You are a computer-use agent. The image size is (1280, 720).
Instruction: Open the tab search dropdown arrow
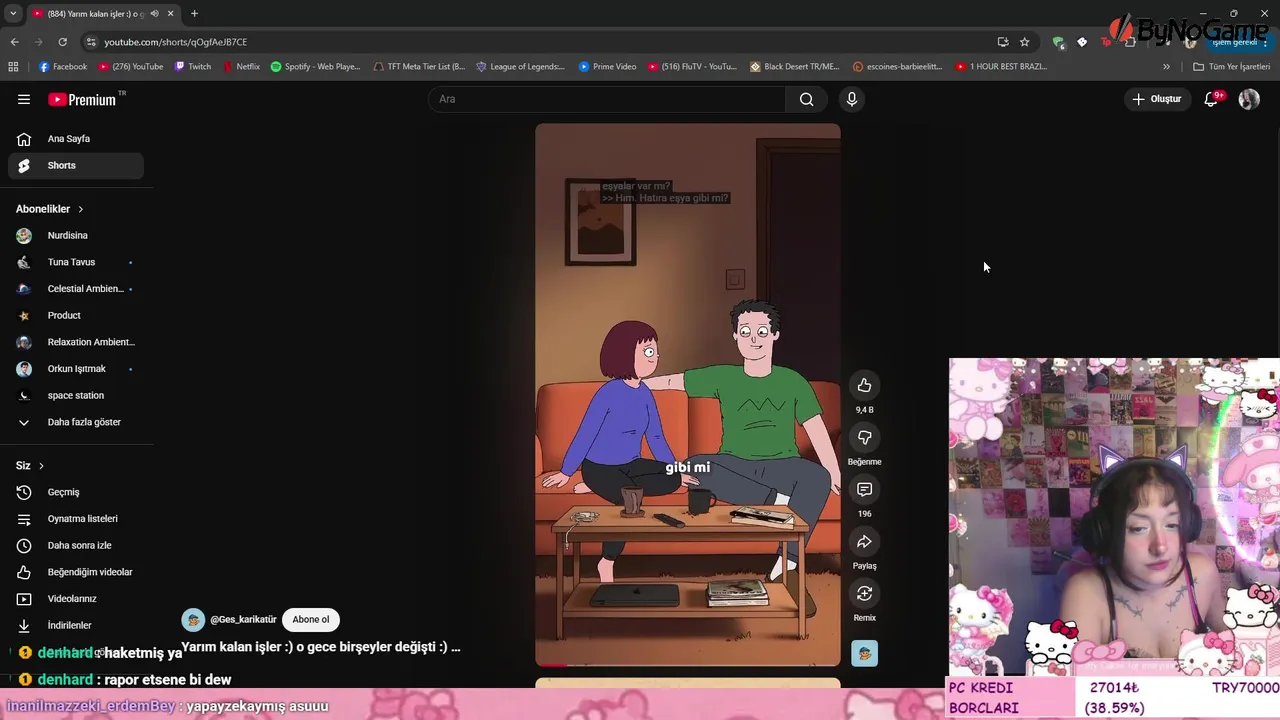pyautogui.click(x=13, y=13)
